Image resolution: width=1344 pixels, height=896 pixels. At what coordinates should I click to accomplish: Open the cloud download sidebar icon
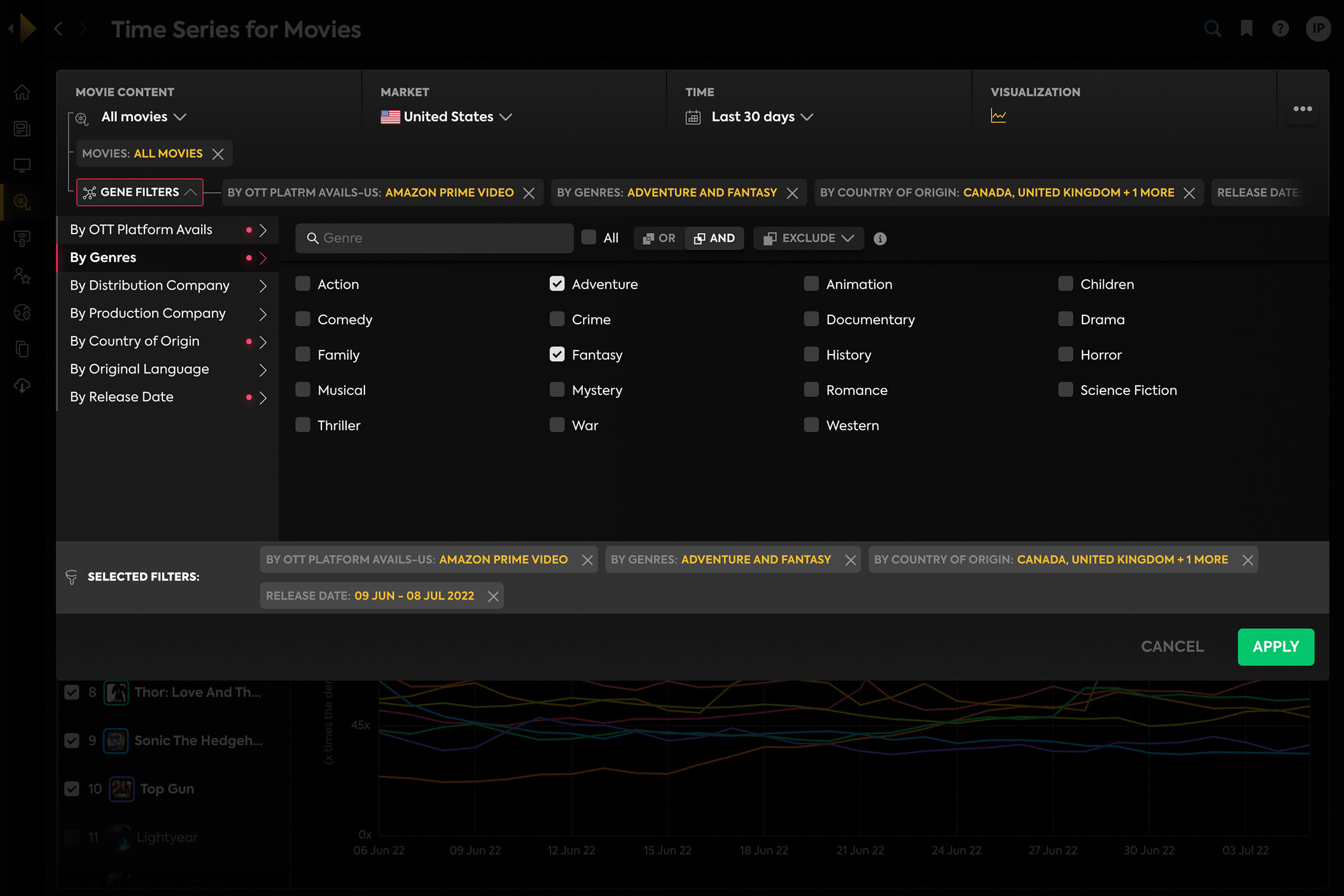(22, 386)
